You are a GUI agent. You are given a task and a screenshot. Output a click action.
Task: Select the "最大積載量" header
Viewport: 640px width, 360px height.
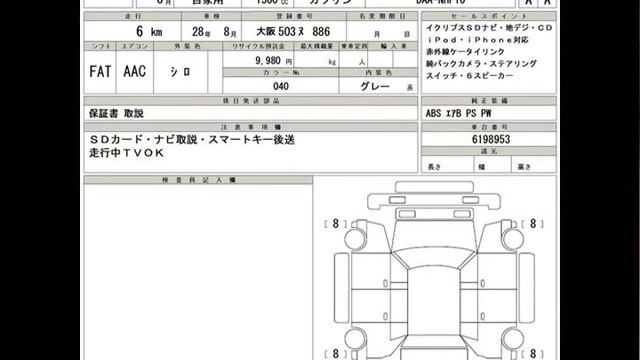(317, 46)
